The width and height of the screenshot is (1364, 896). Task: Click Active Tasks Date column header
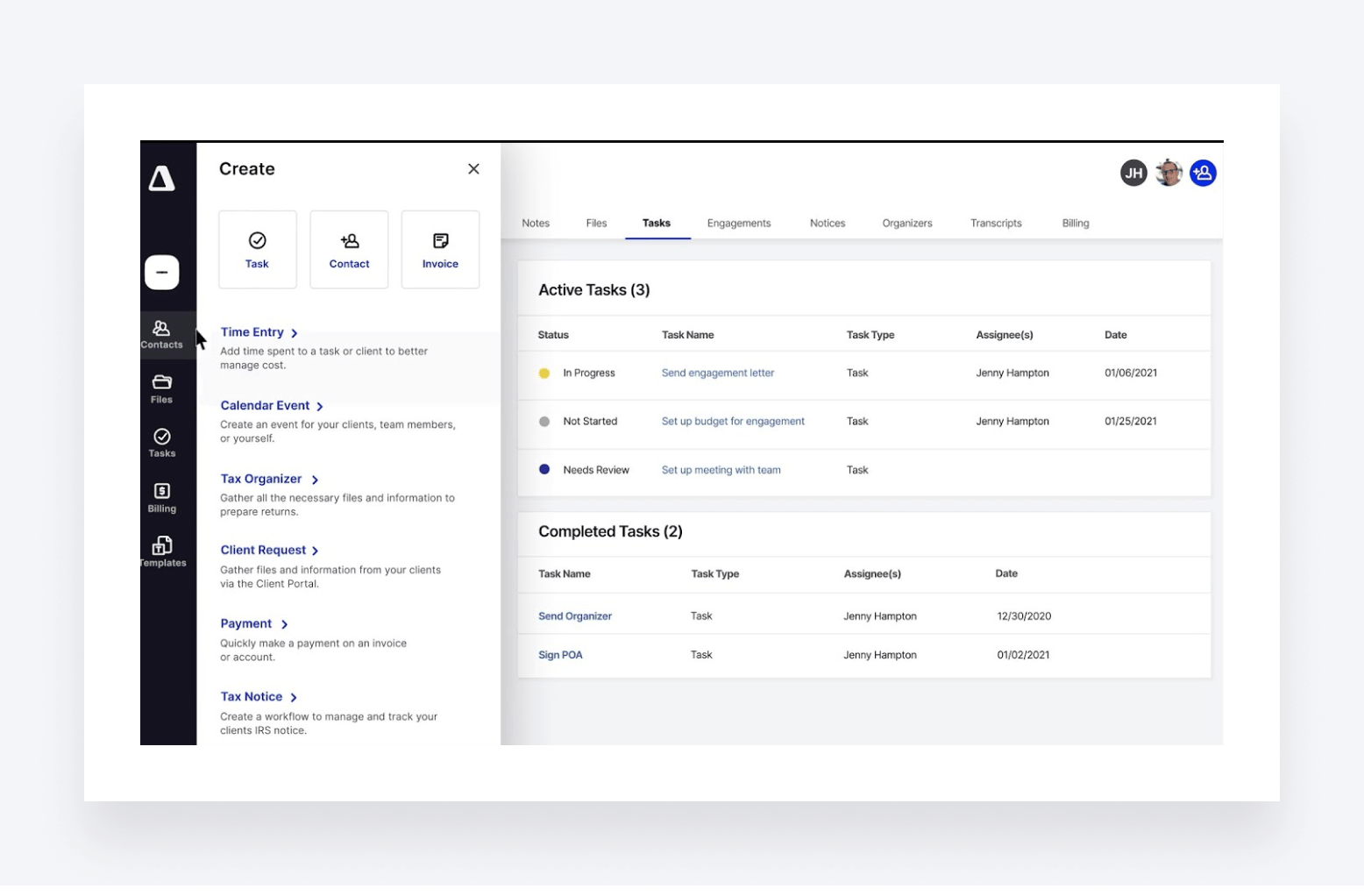[x=1116, y=335]
